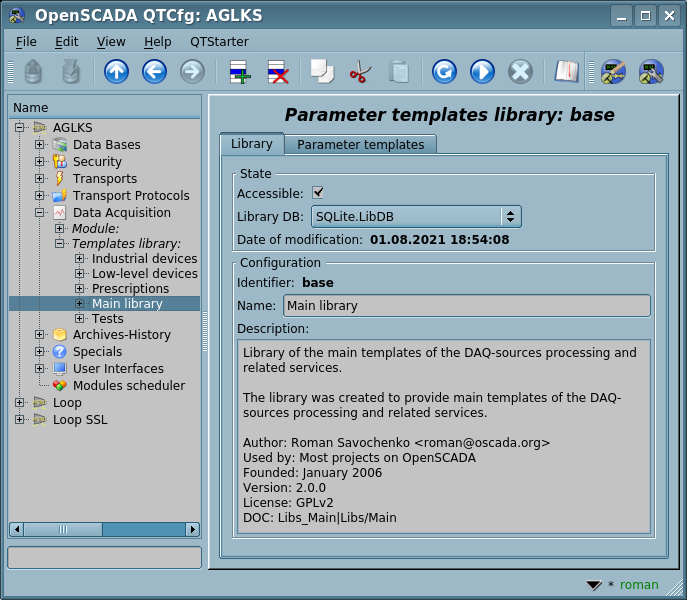
Task: Select Prescriptions in the tree
Action: [130, 289]
